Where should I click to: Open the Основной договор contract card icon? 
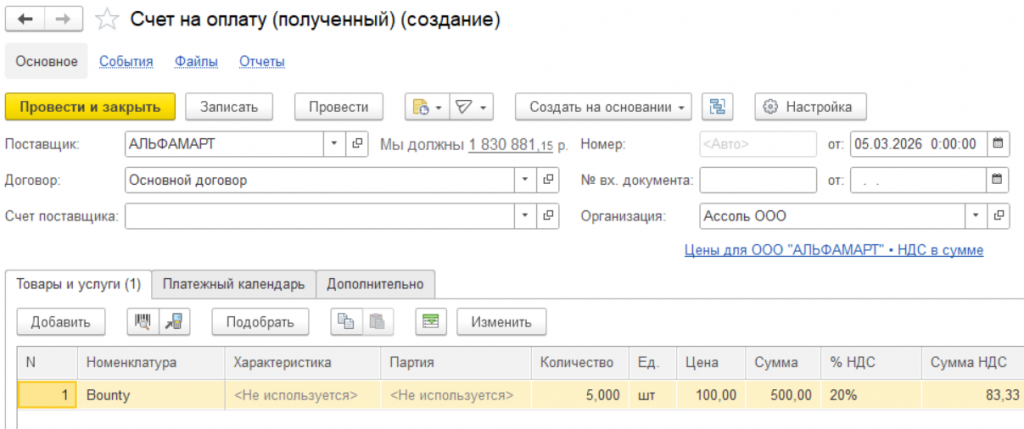[548, 180]
